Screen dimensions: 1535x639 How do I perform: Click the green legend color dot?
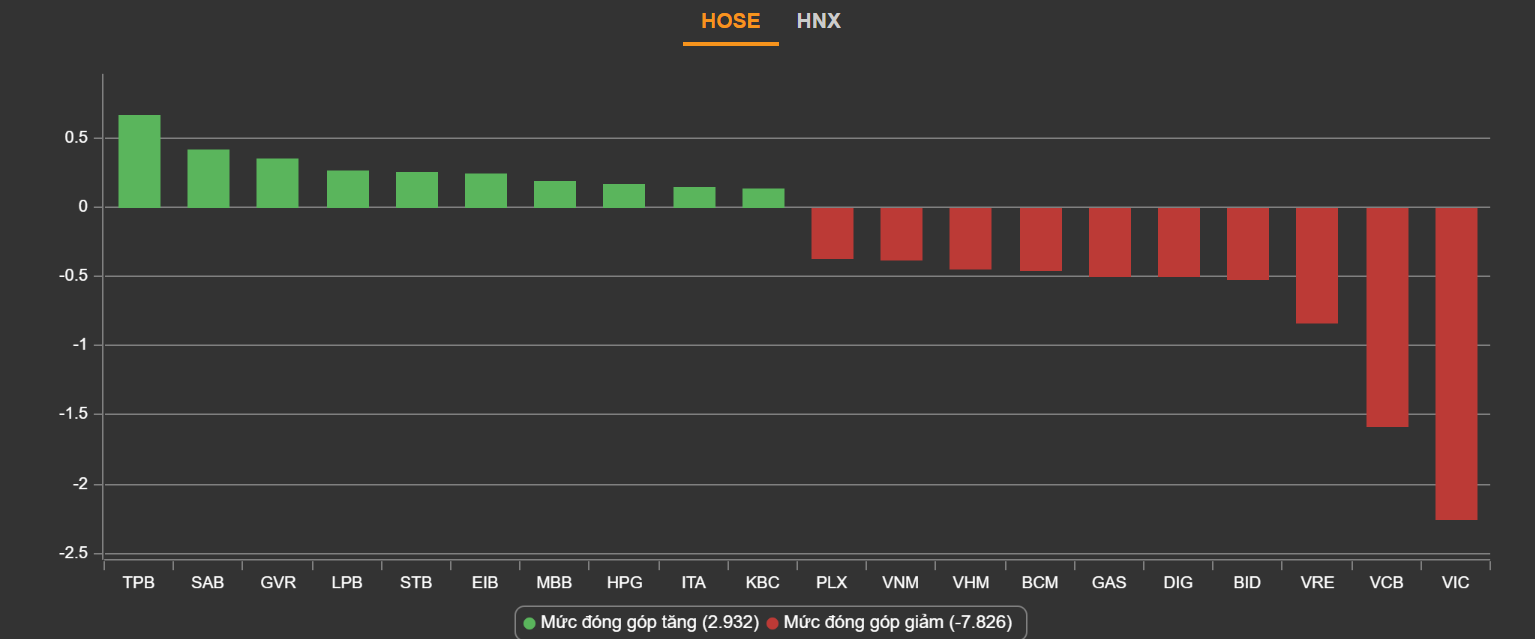[x=530, y=623]
